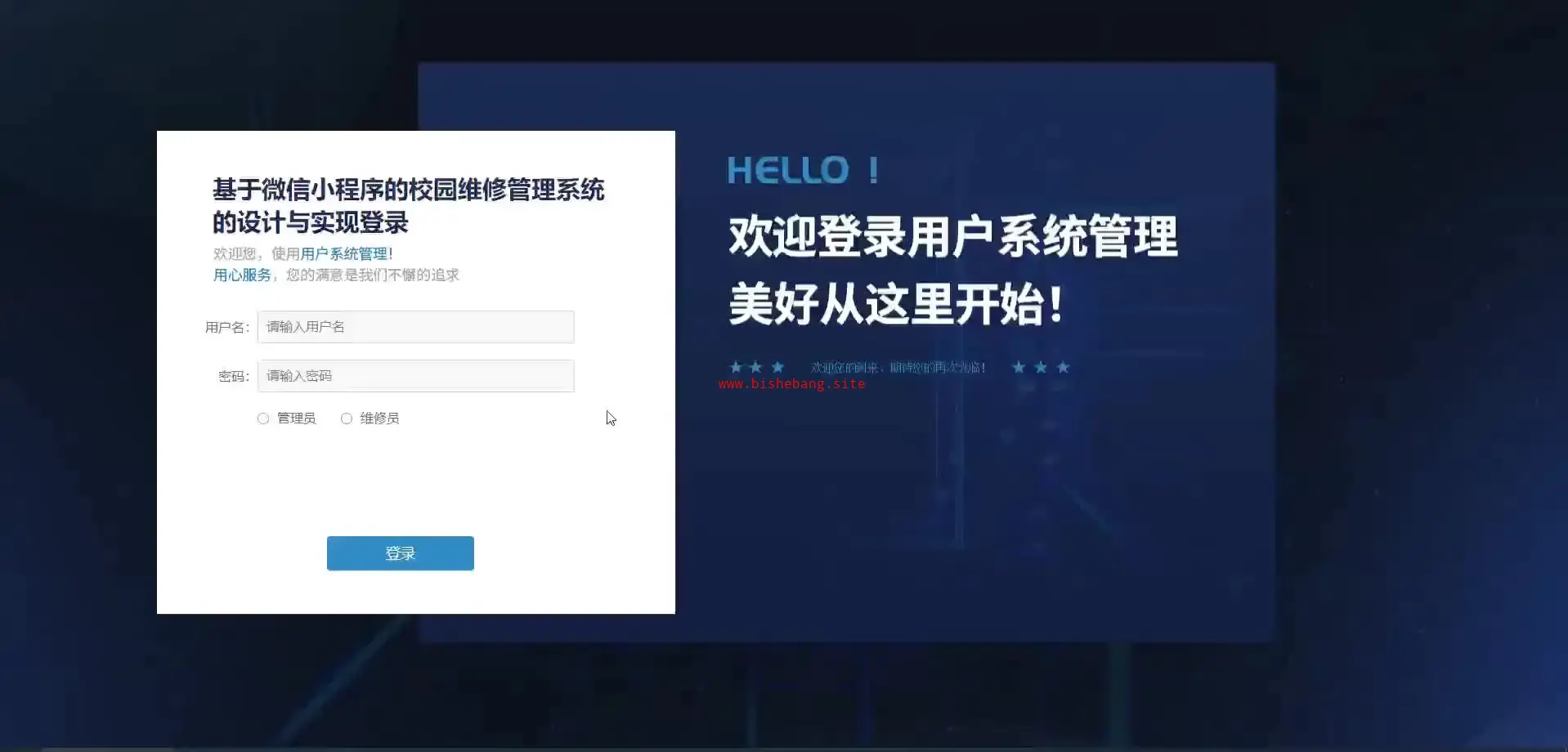Open the www.bishebang.site red link
The height and width of the screenshot is (752, 1568).
(791, 383)
